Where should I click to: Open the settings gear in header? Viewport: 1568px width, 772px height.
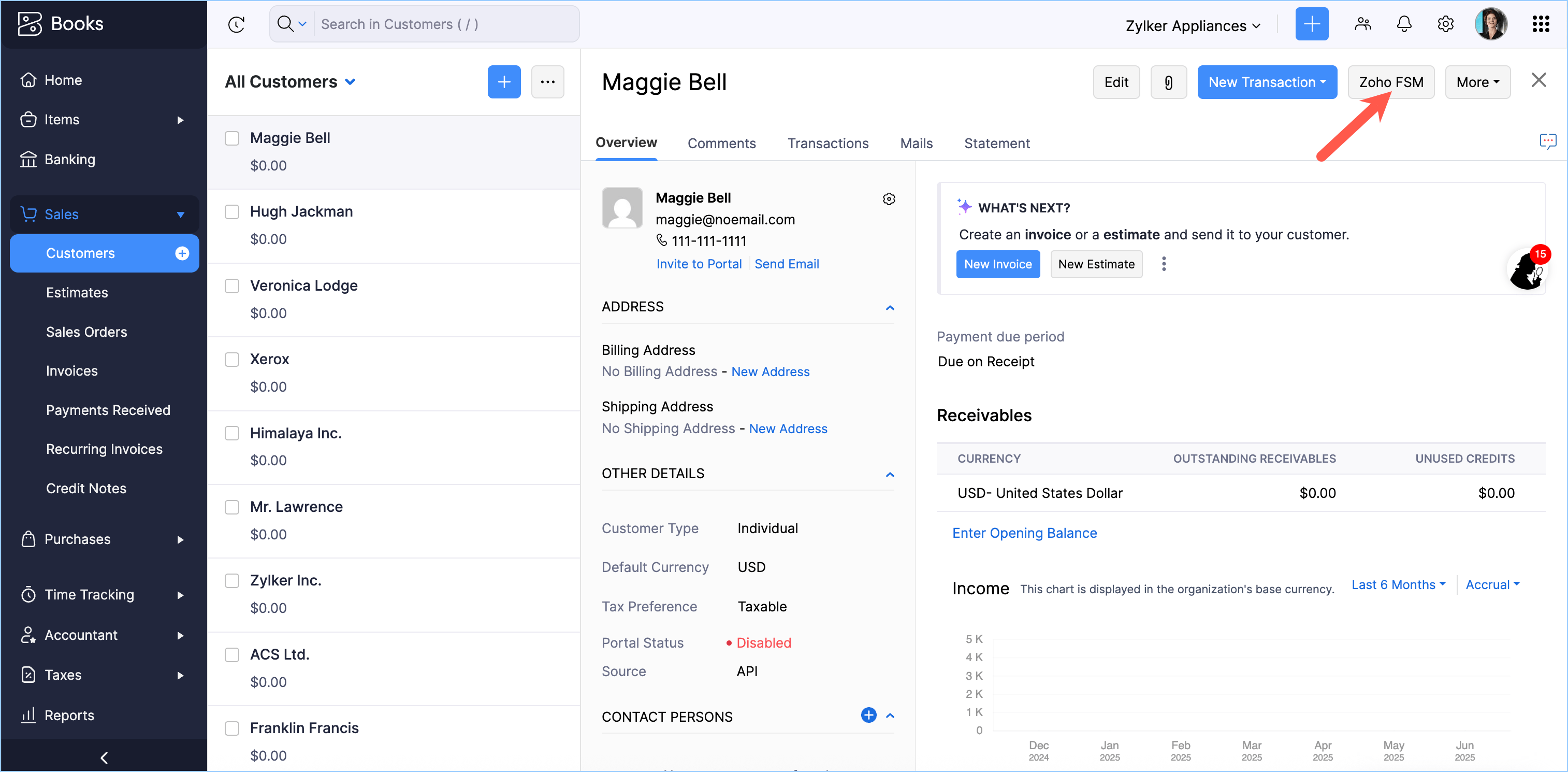click(1445, 24)
